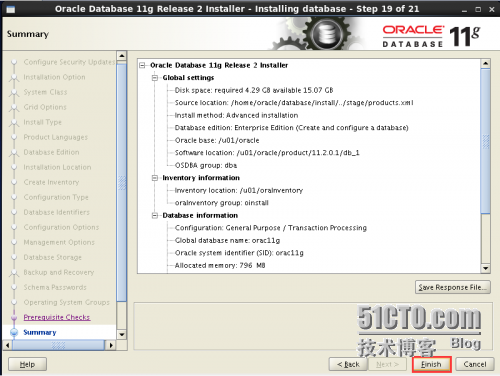Select the Installation Option step

(x=54, y=77)
